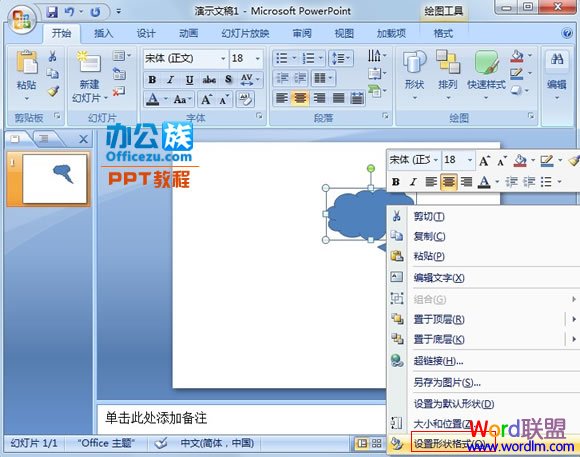Open the Shapes gallery
The image size is (580, 457).
point(414,74)
